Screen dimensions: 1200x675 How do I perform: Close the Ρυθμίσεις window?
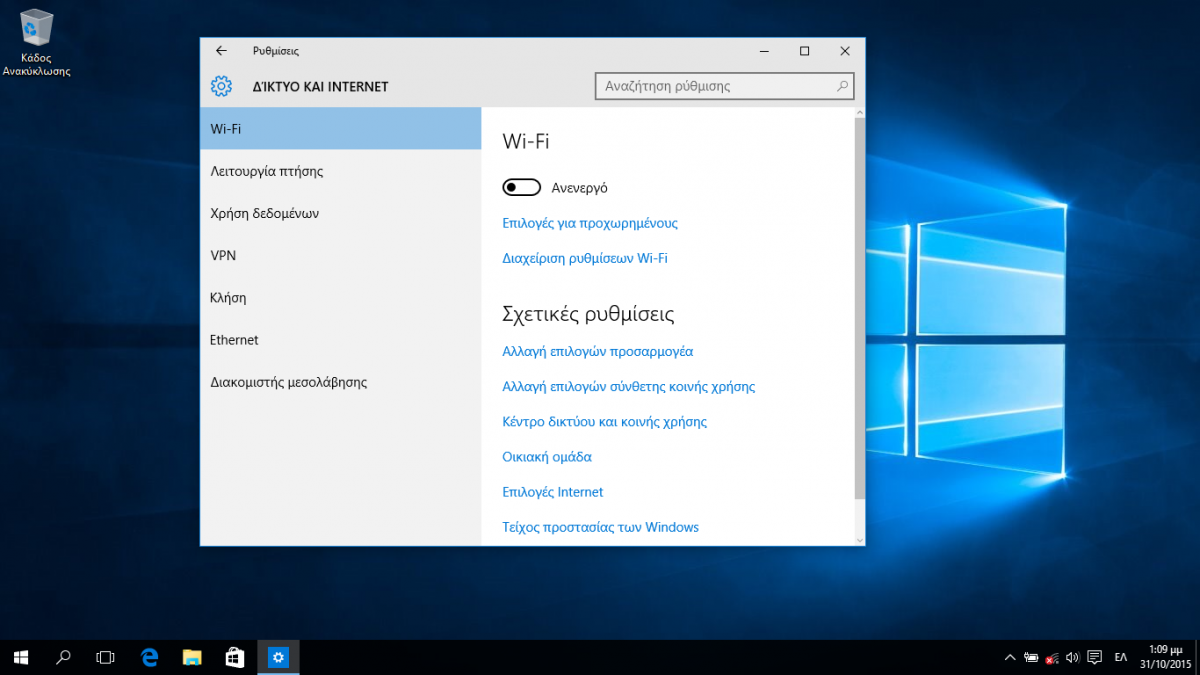[845, 51]
